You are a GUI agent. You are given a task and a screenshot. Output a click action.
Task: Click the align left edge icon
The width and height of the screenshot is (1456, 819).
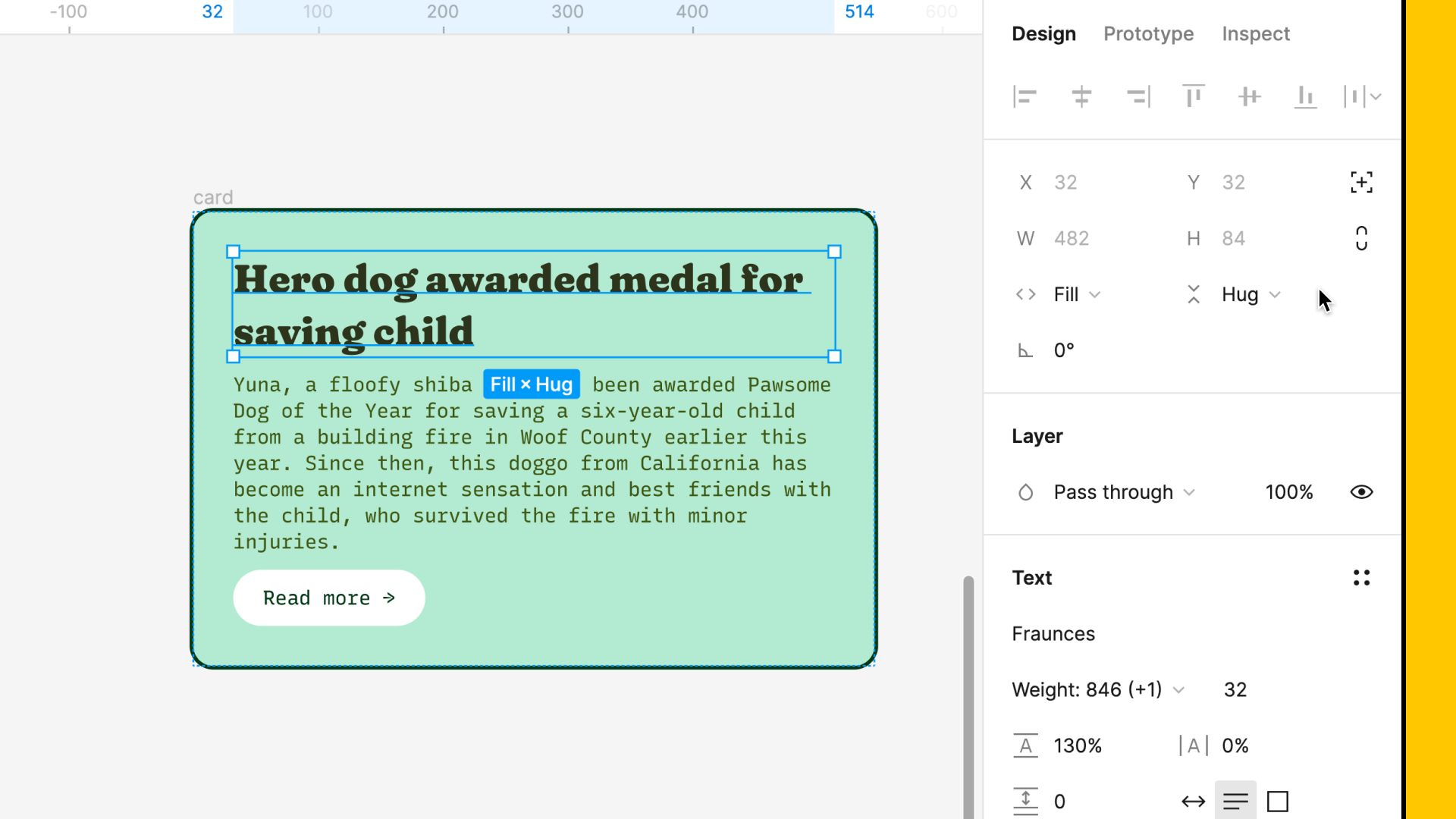click(x=1025, y=97)
